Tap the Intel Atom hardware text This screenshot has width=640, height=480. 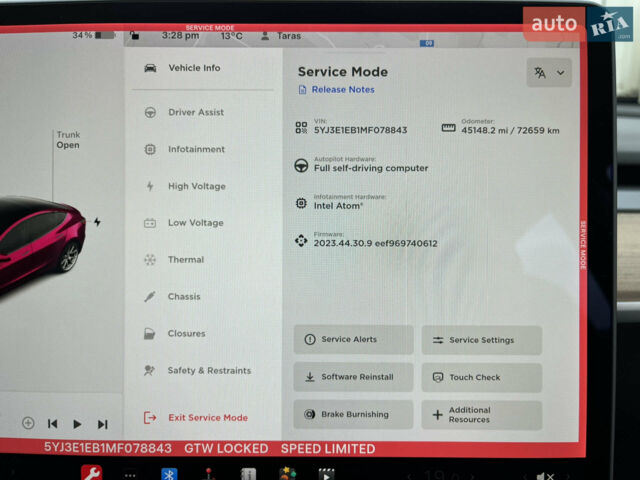[338, 206]
